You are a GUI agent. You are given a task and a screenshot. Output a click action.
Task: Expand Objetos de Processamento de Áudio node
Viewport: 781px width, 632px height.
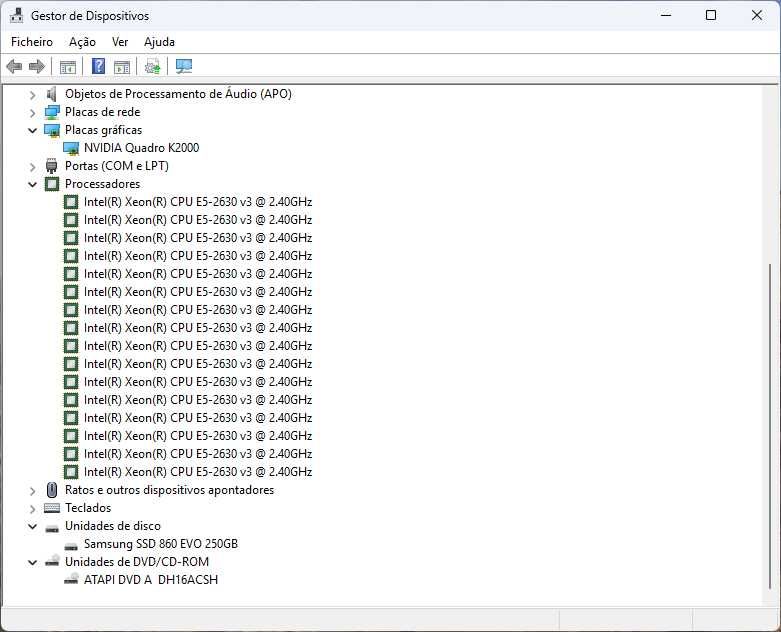pos(32,95)
